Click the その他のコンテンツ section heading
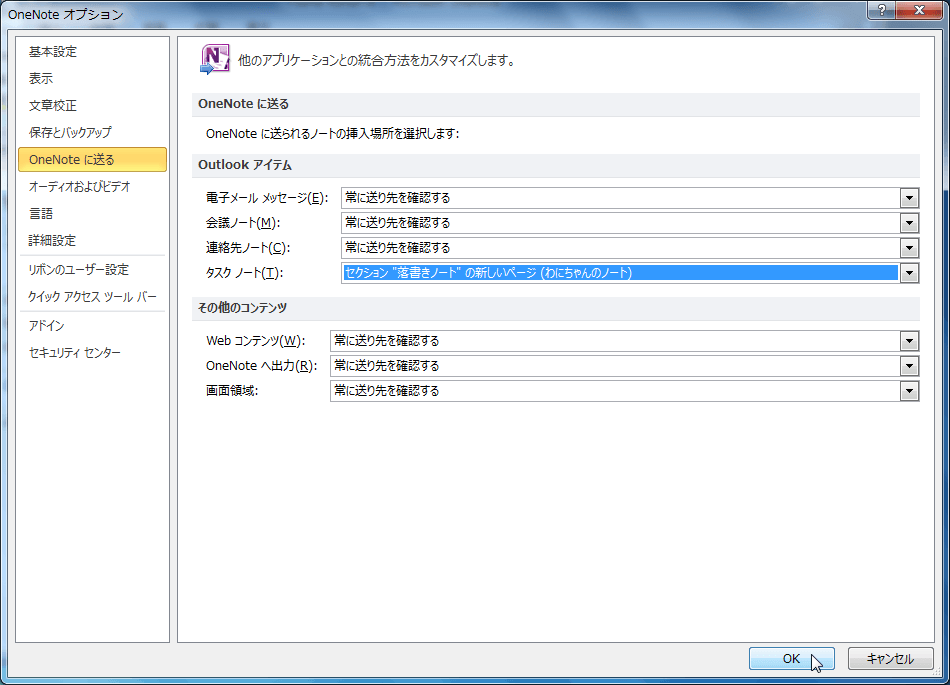This screenshot has width=950, height=685. [242, 308]
